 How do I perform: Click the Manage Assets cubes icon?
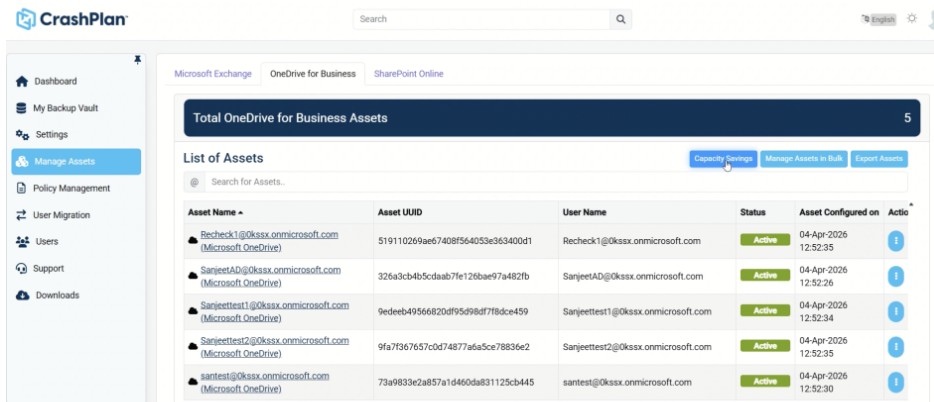point(22,161)
